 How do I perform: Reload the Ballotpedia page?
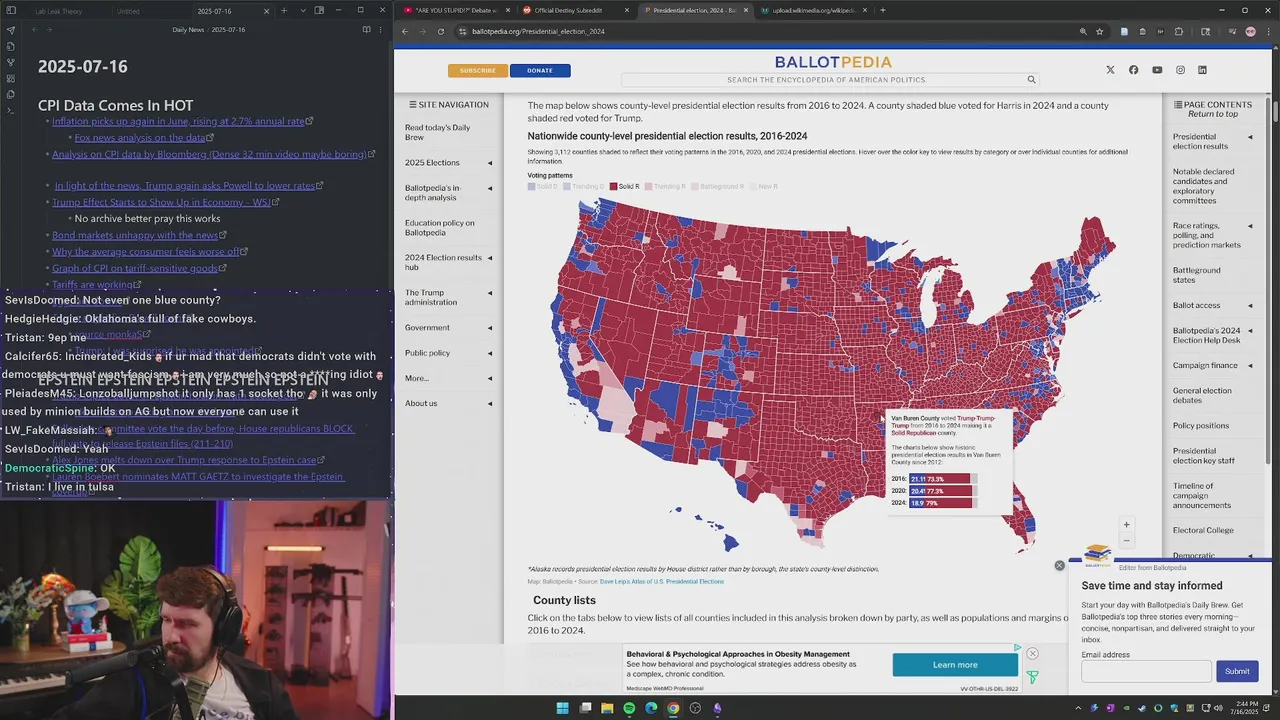[x=440, y=31]
